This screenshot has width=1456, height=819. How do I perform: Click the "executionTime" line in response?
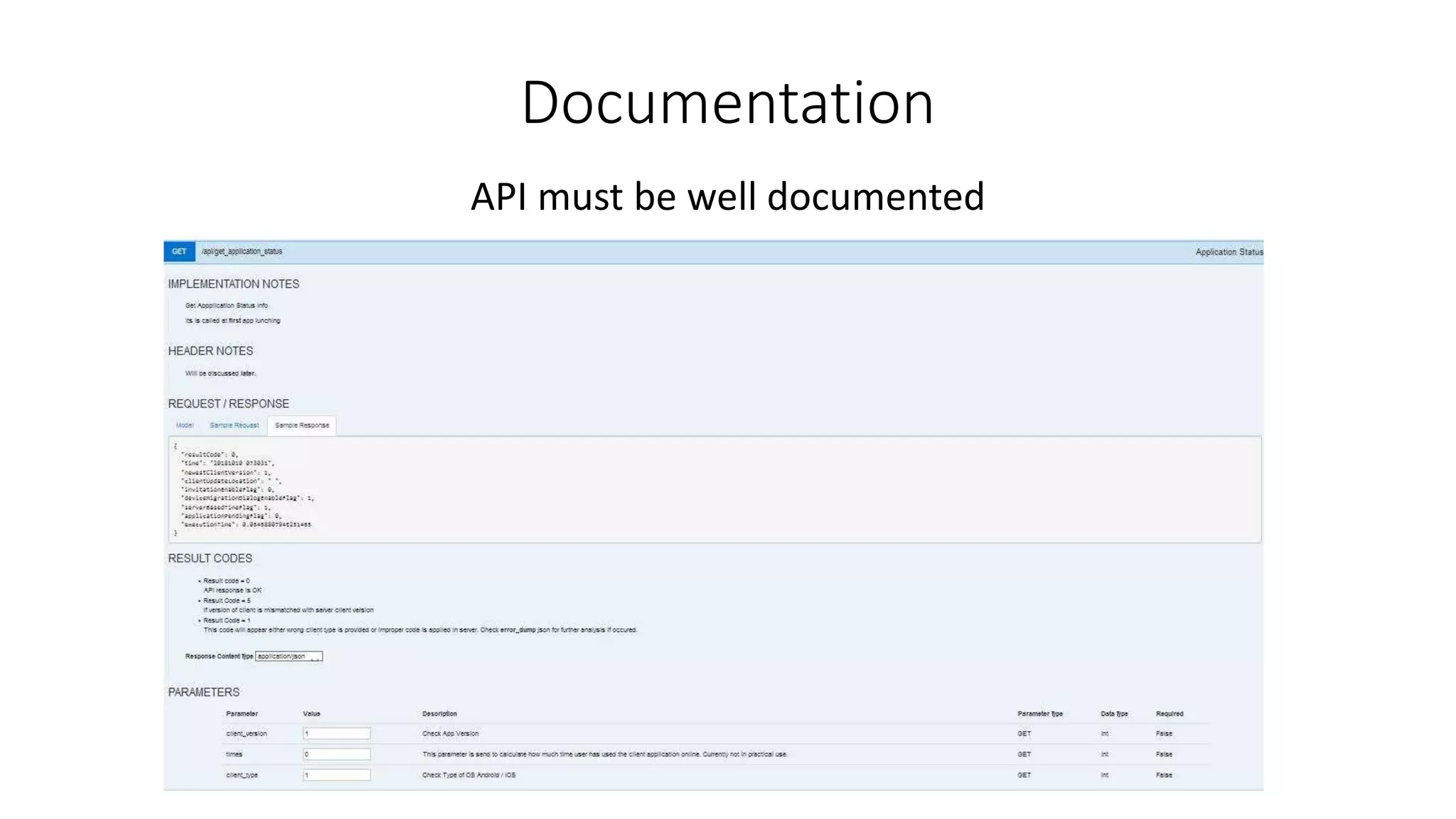coord(246,525)
